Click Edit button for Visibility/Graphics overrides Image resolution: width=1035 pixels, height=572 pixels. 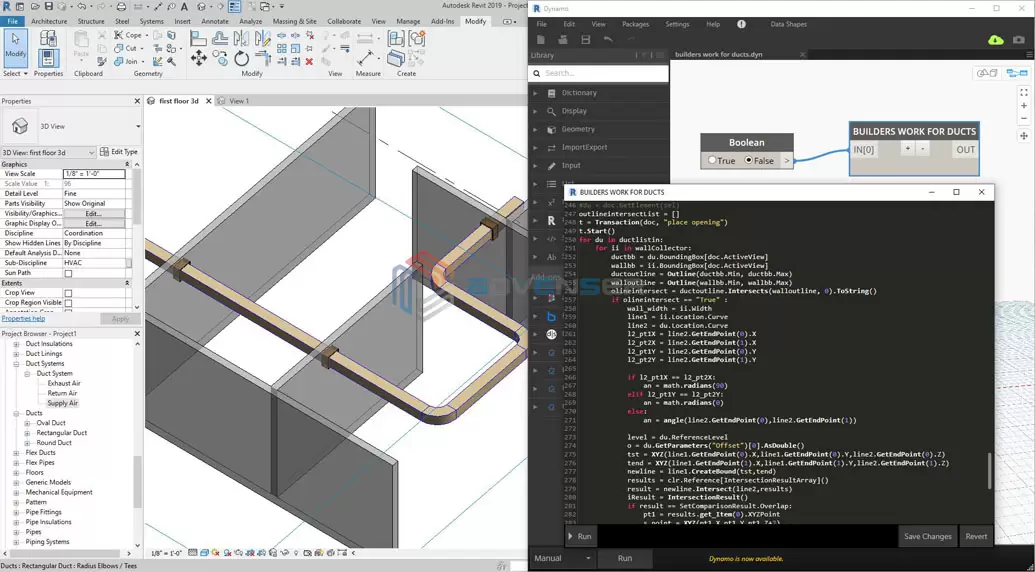tap(93, 214)
